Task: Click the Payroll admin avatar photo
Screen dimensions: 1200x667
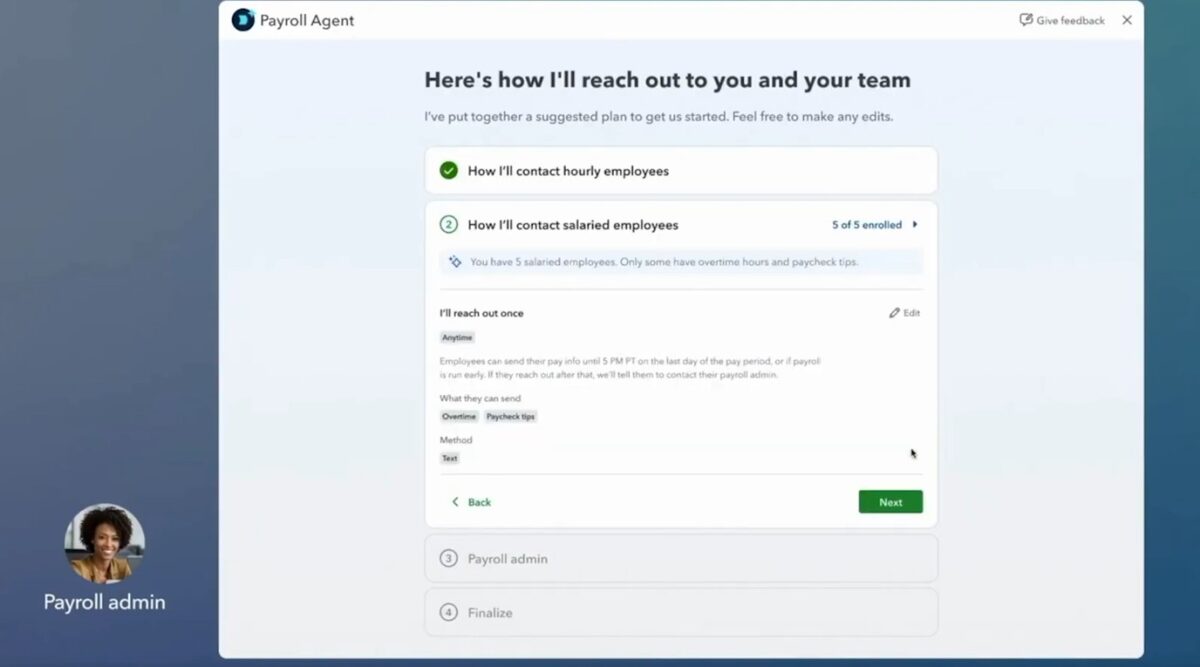Action: click(105, 543)
